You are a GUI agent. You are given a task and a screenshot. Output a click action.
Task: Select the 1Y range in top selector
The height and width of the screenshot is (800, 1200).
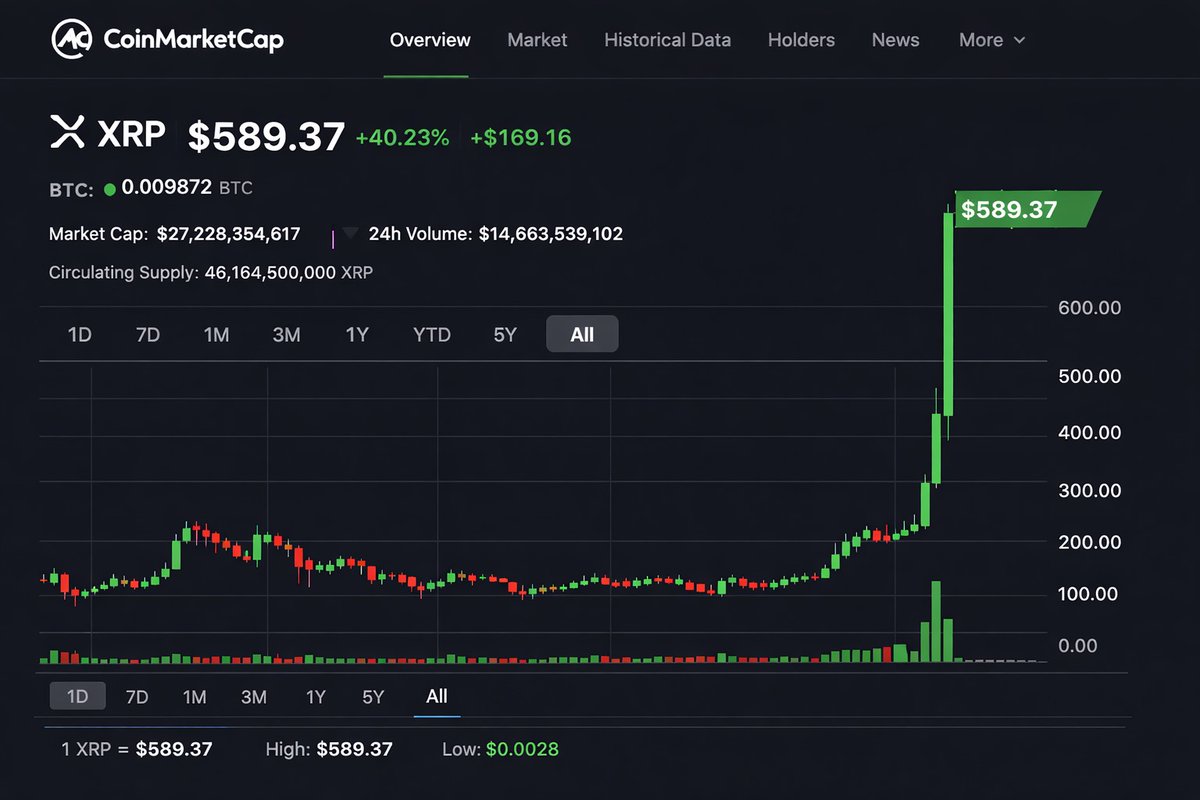coord(357,334)
